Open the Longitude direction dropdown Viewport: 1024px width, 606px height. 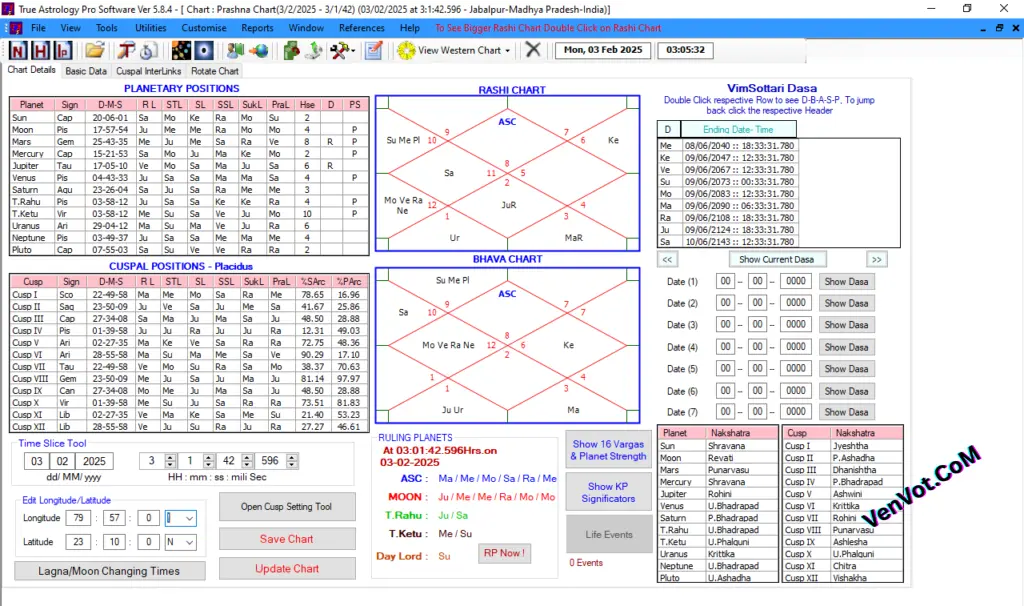(189, 518)
